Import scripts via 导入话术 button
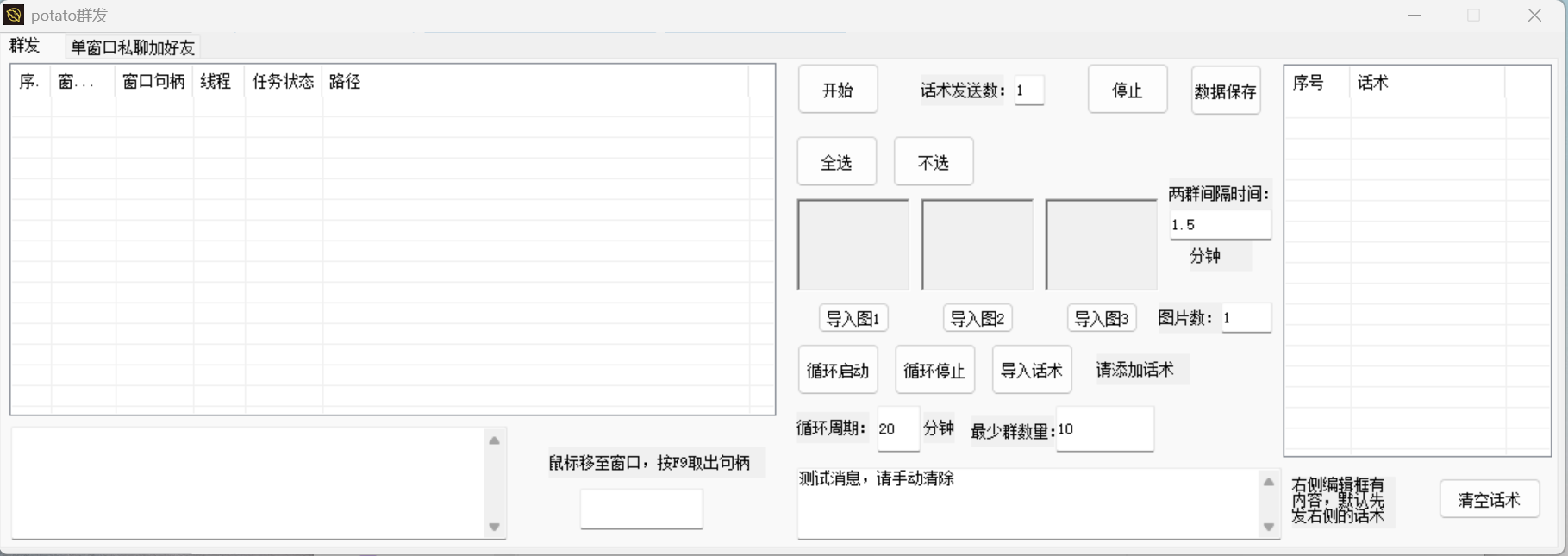Viewport: 1568px width, 556px height. (x=1032, y=371)
